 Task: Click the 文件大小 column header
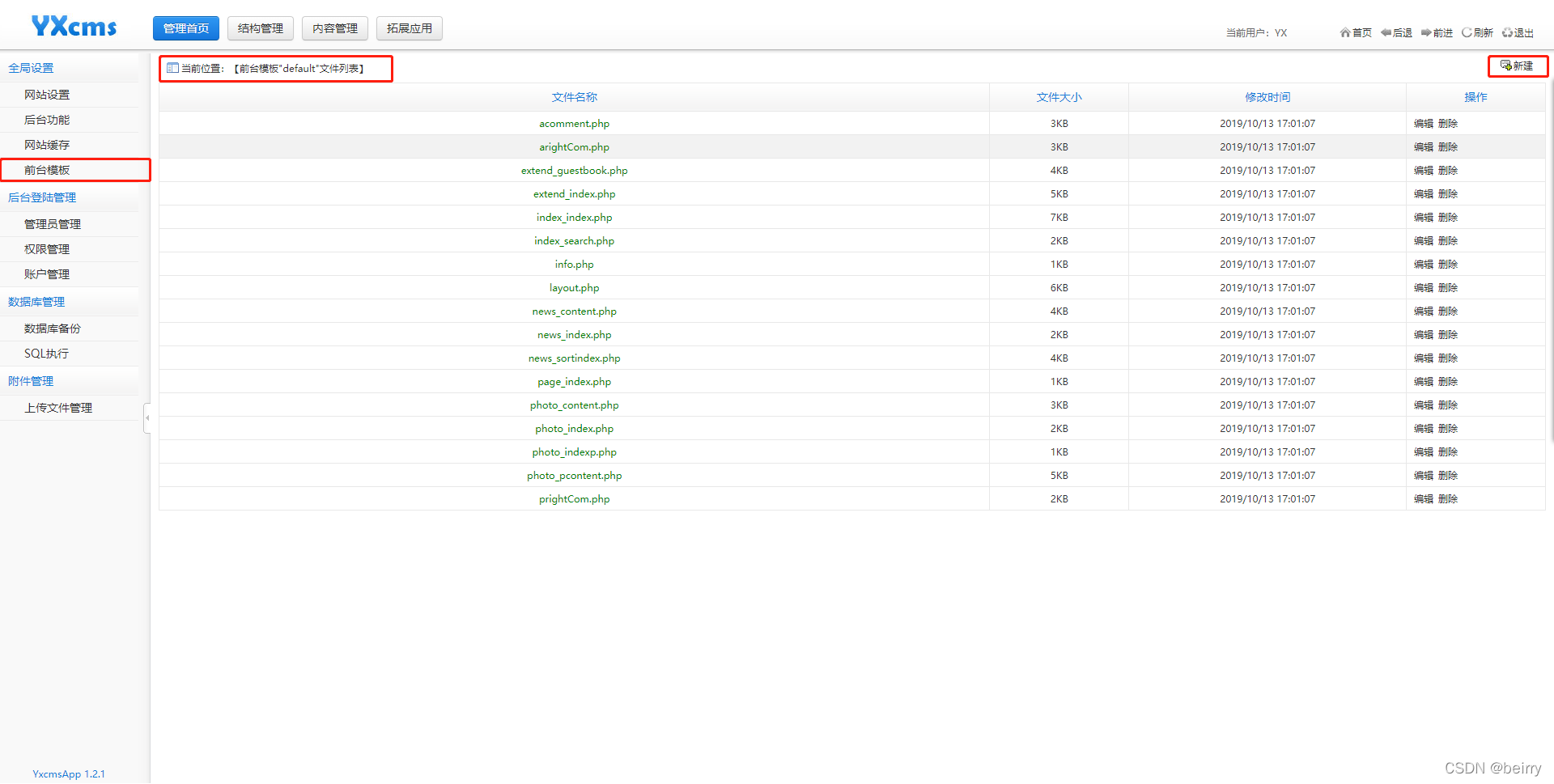point(1059,97)
